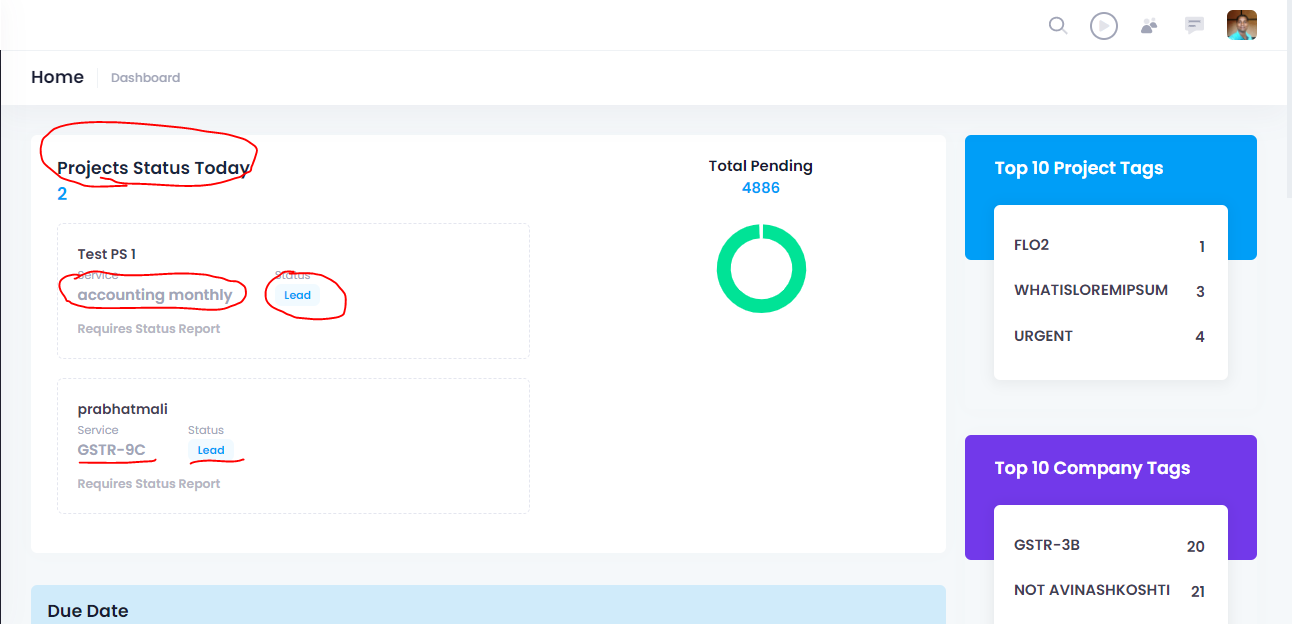
Task: Click the Total Pending label
Action: click(761, 166)
